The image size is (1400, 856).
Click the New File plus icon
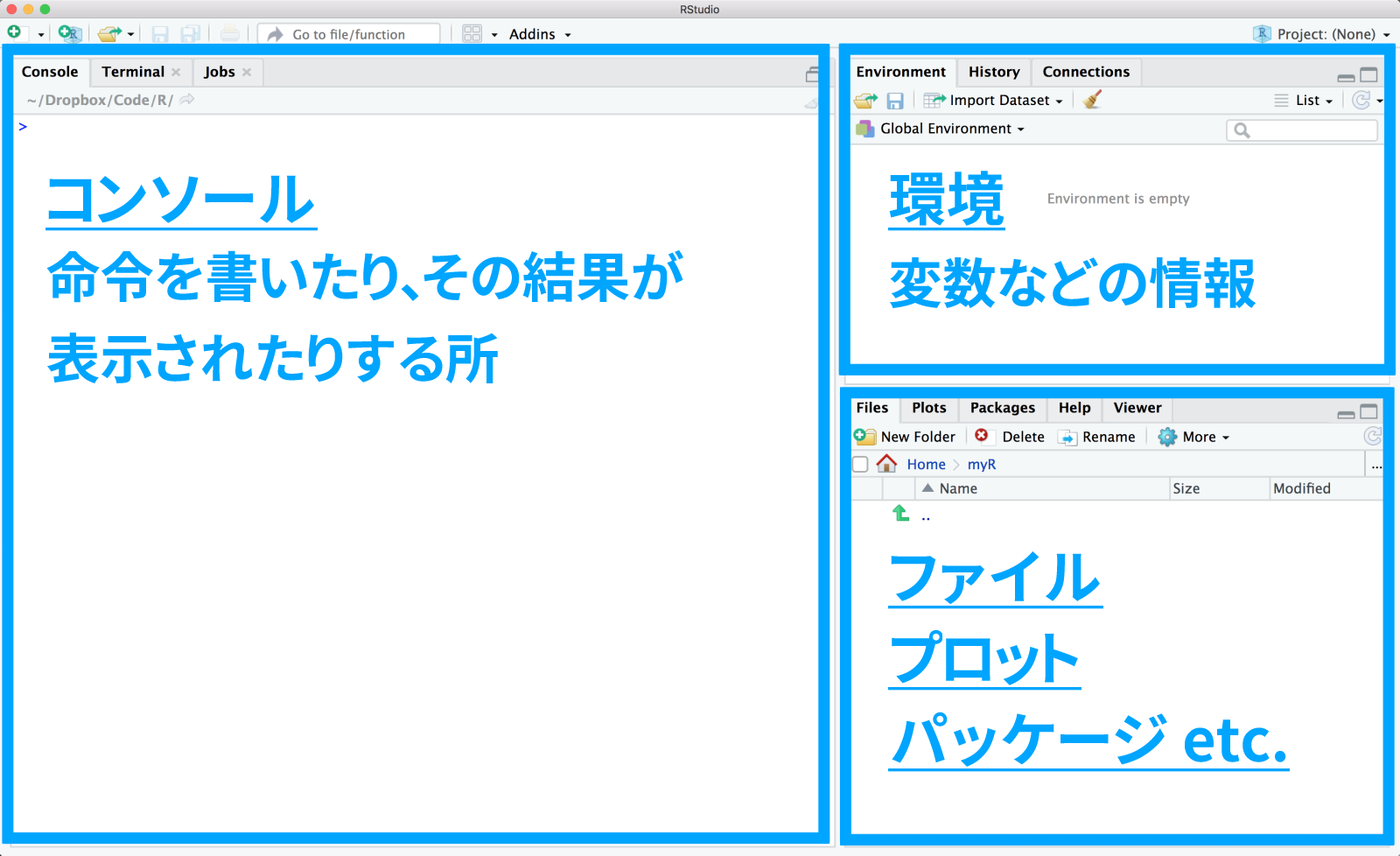point(15,33)
